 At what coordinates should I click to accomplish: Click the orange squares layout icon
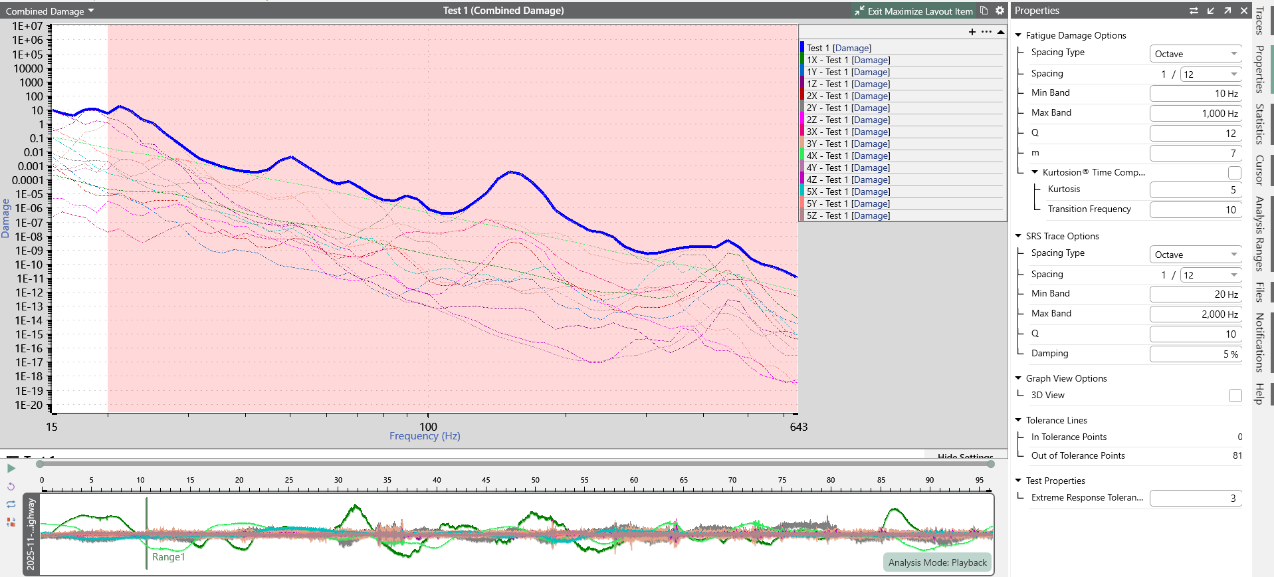pyautogui.click(x=11, y=521)
